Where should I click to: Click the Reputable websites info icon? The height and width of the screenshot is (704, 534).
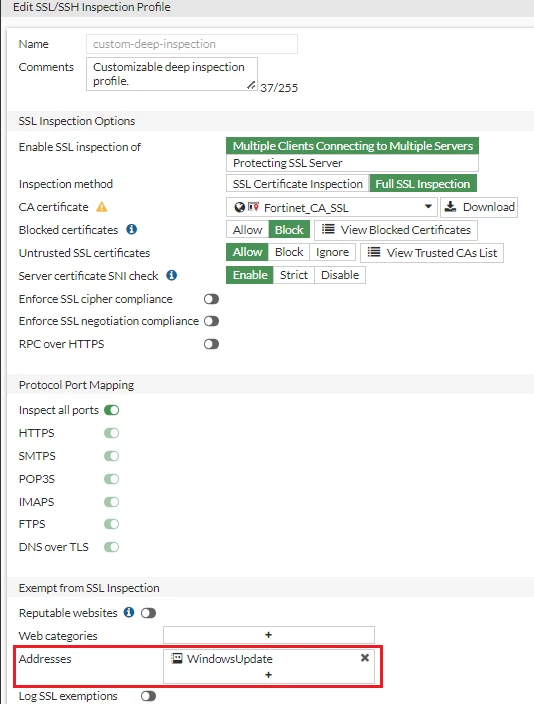(129, 612)
